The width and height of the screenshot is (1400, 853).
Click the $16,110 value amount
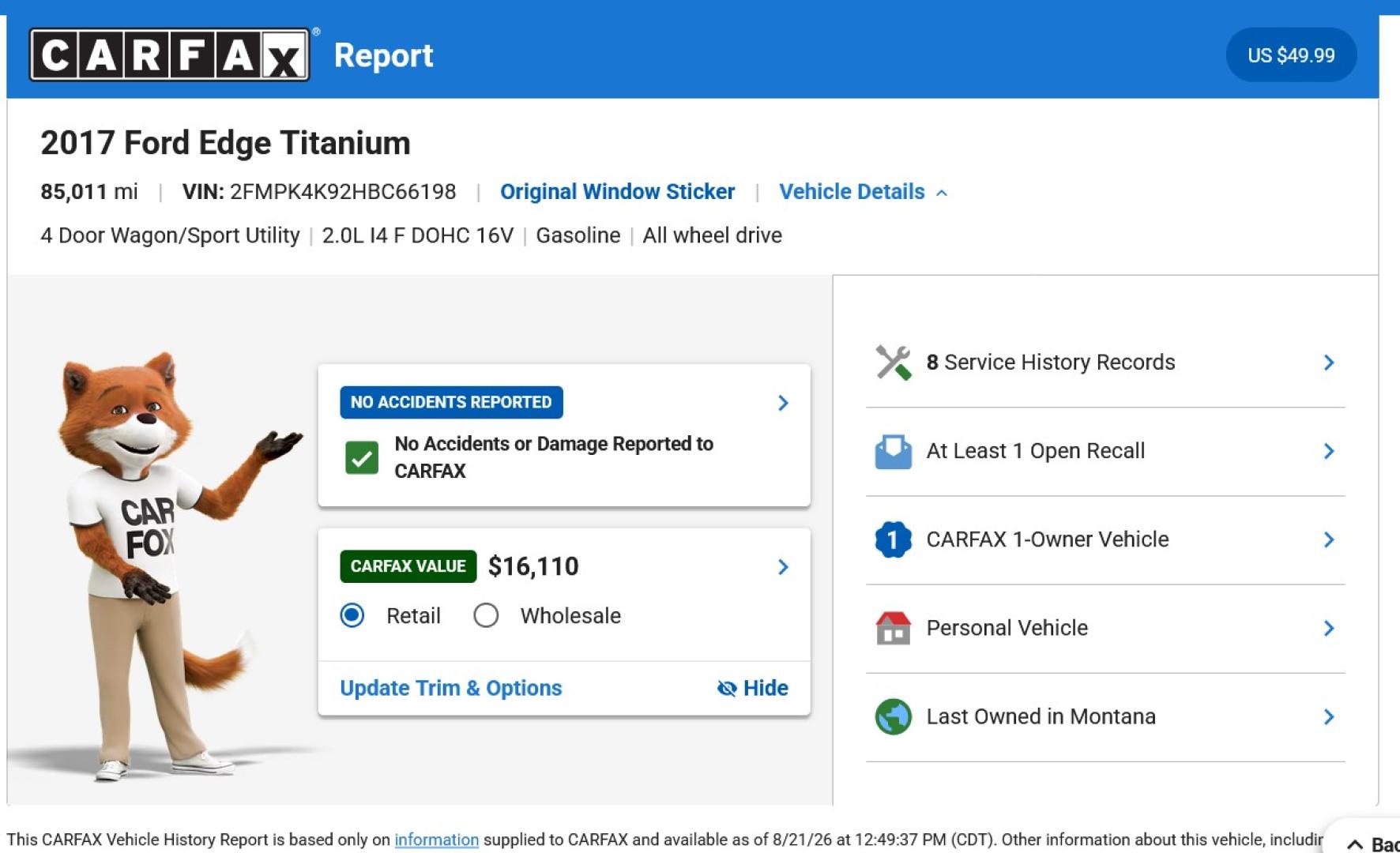click(533, 566)
